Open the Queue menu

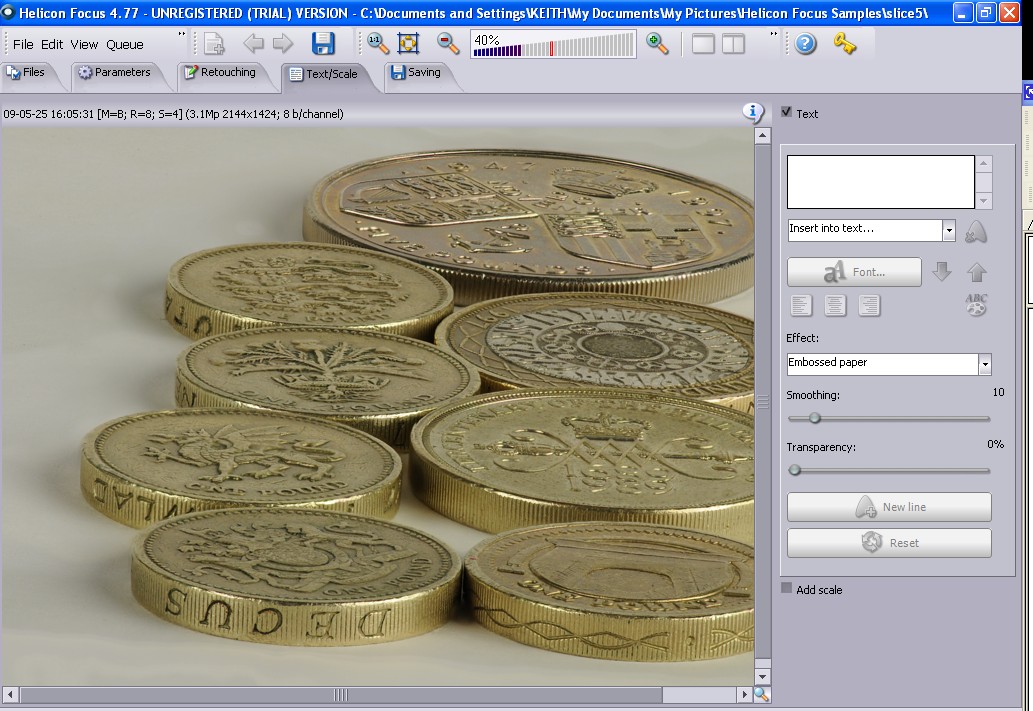click(x=125, y=44)
